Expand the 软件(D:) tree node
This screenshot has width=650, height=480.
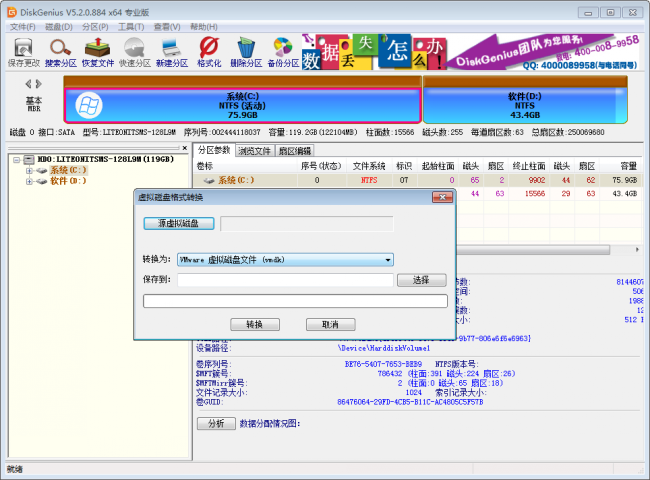tap(29, 181)
